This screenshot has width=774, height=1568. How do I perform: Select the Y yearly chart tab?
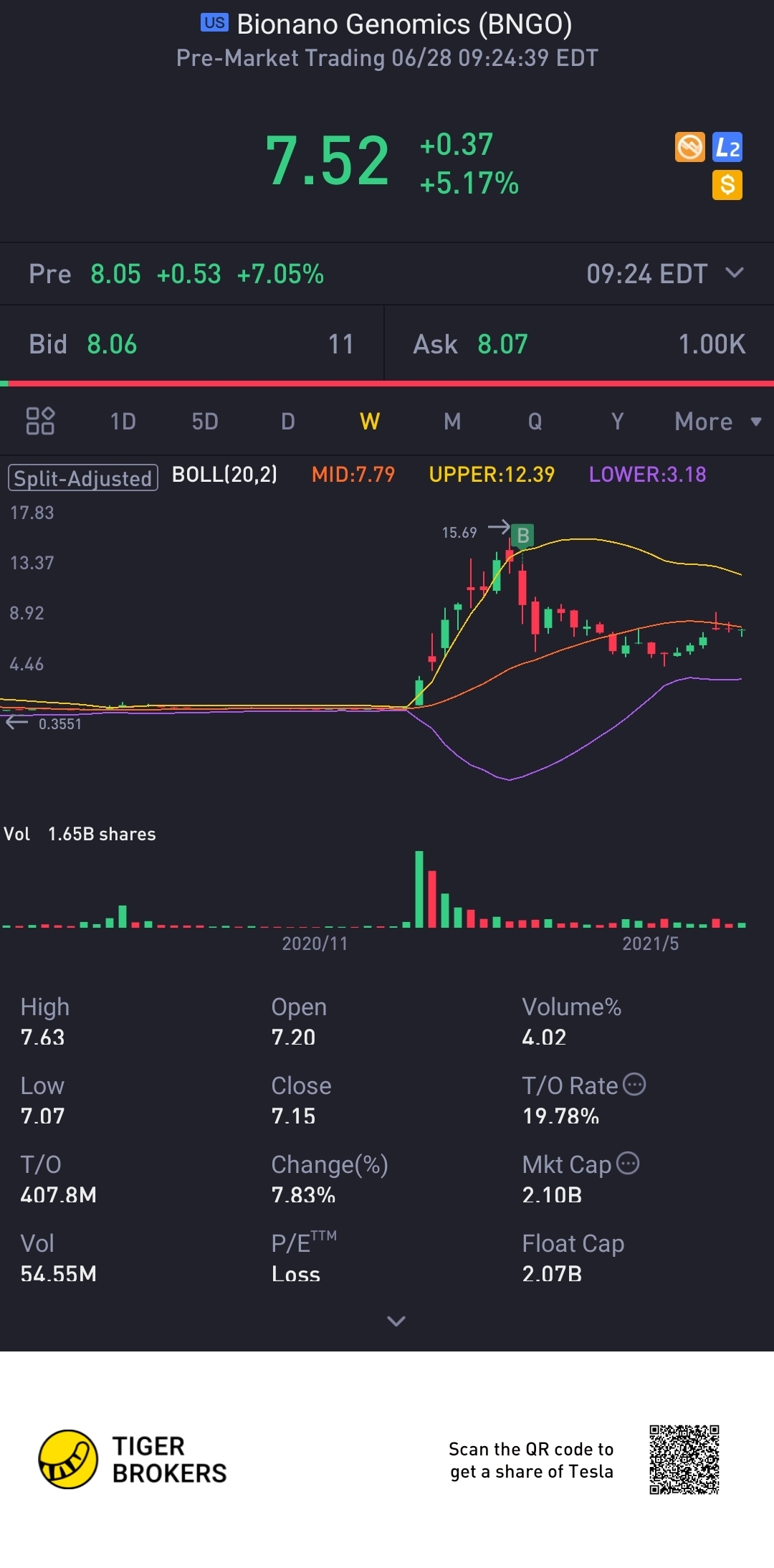[617, 422]
